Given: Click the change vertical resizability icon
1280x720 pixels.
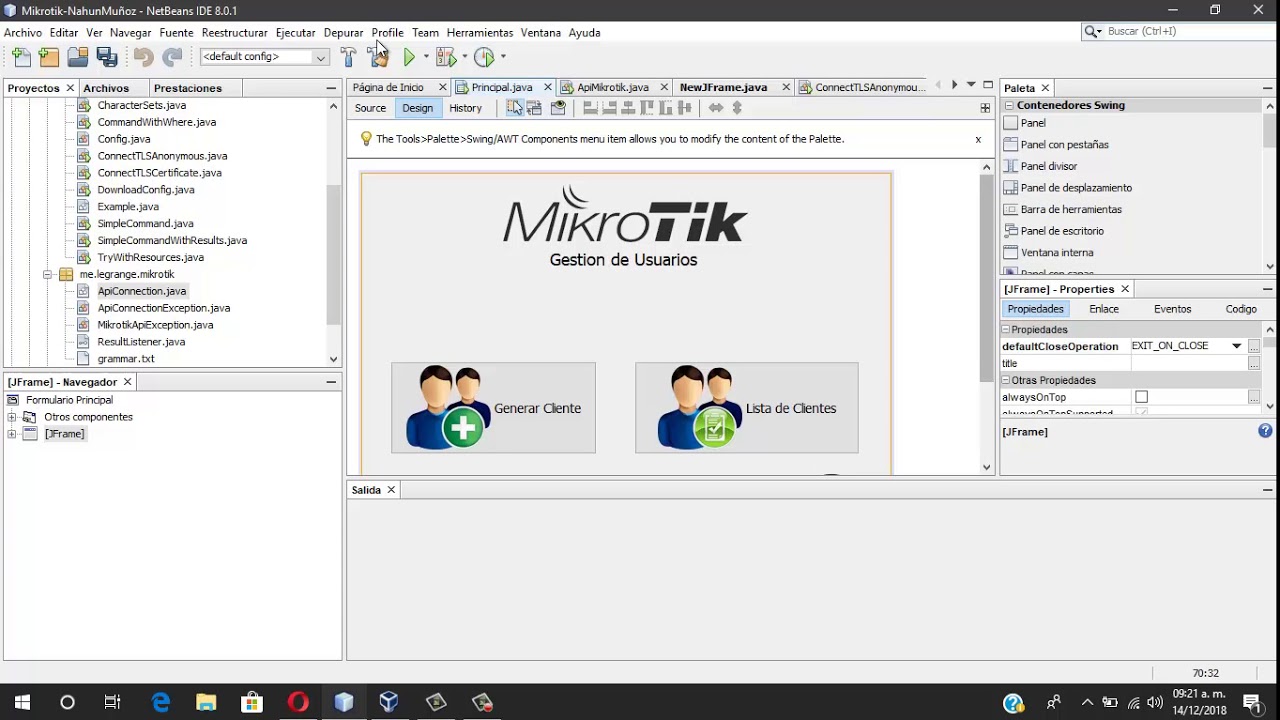Looking at the screenshot, I should (737, 108).
